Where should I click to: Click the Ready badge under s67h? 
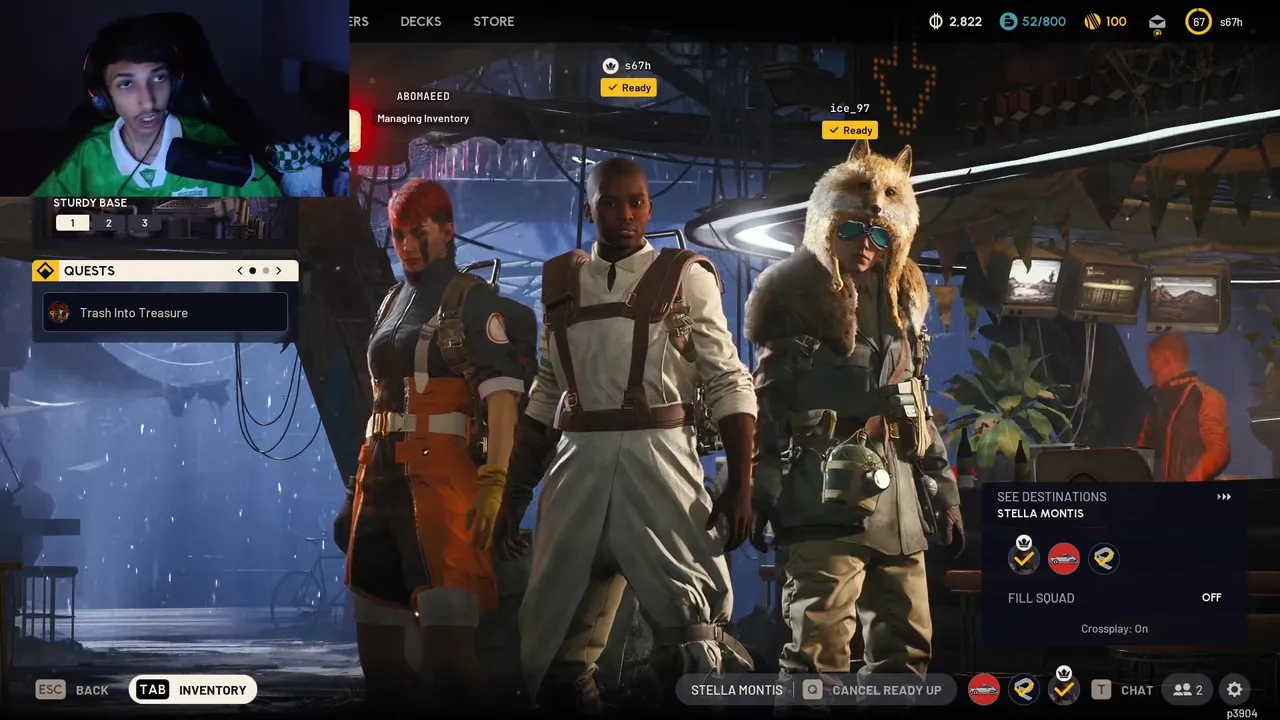(x=628, y=88)
